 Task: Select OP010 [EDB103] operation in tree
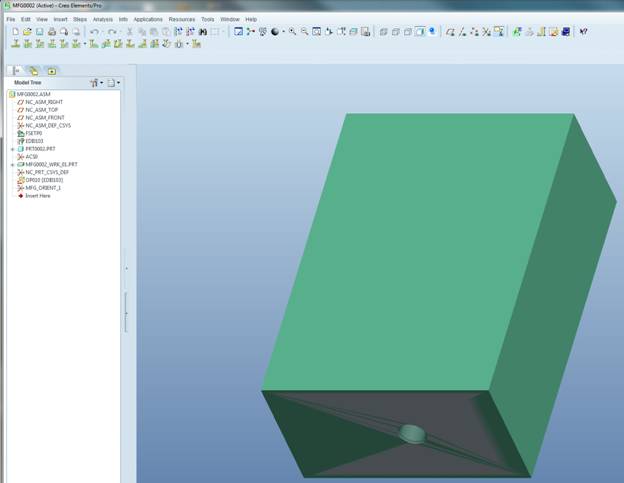(44, 180)
